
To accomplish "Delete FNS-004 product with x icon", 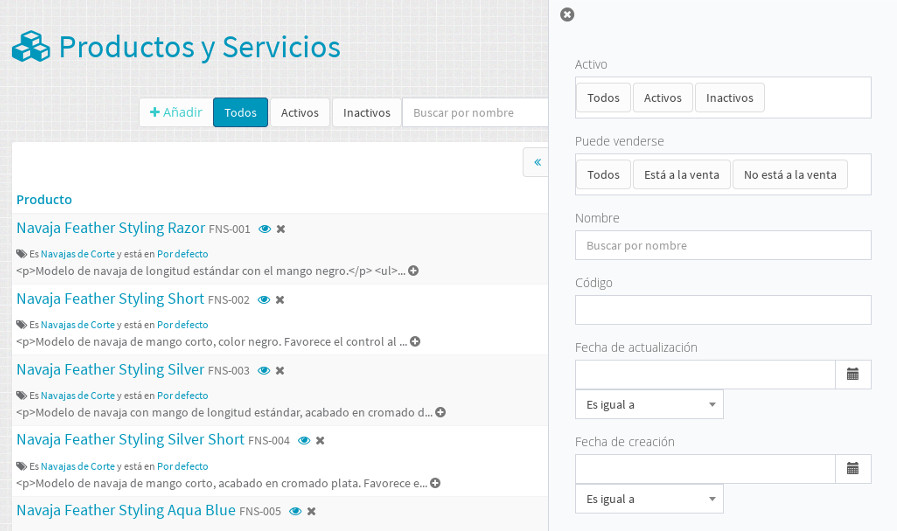I will click(x=320, y=441).
